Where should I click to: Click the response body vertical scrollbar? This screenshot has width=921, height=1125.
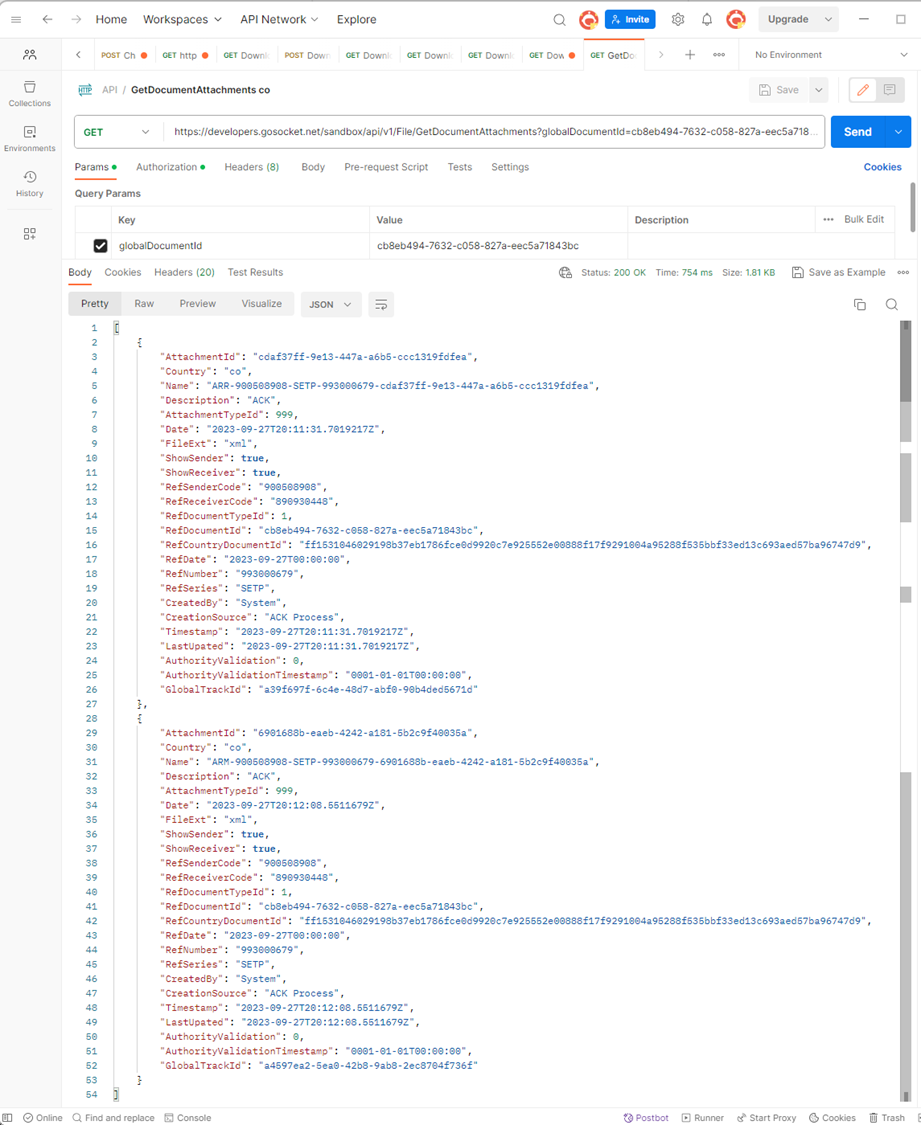[905, 710]
